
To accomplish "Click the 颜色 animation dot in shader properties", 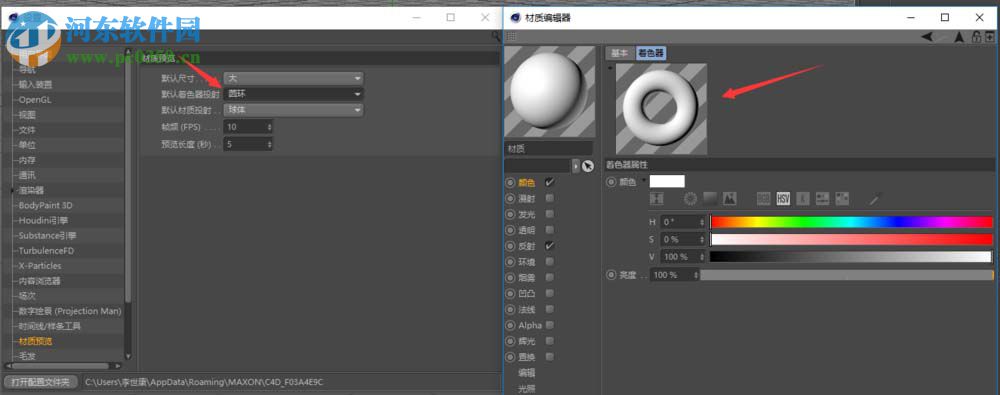I will [611, 182].
